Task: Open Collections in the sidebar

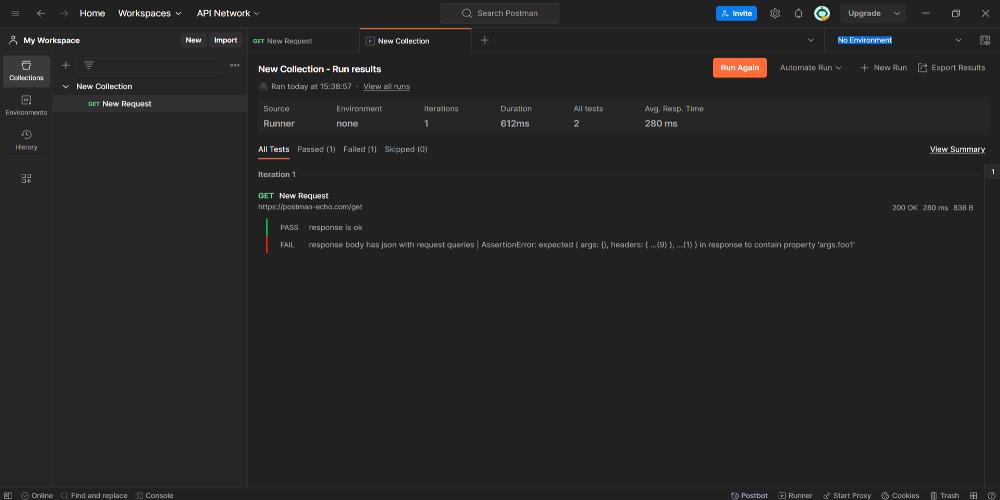Action: (x=26, y=71)
